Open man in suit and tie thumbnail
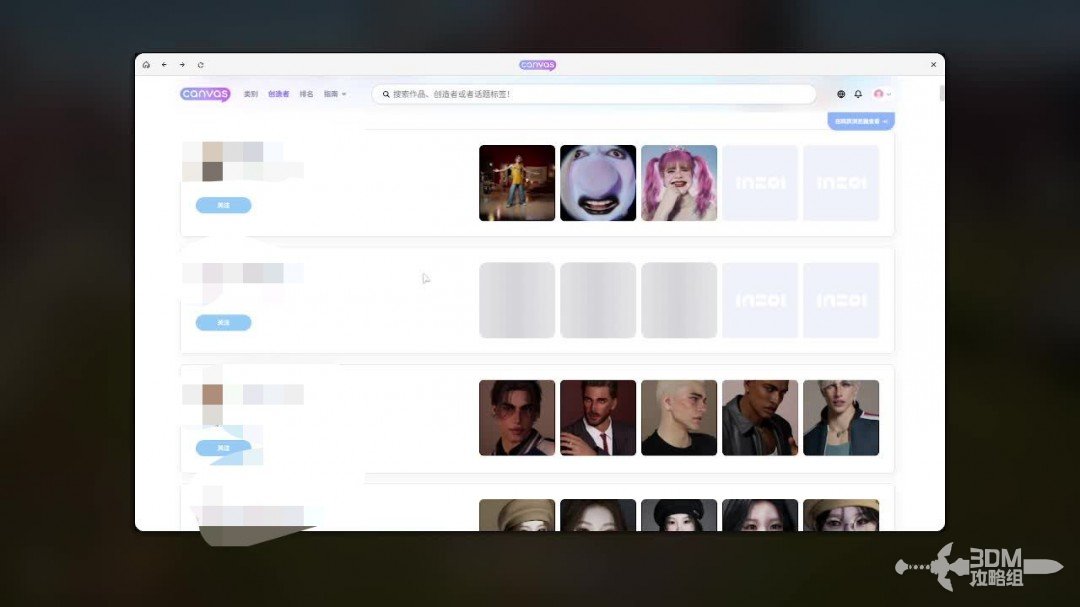The height and width of the screenshot is (607, 1080). coord(598,418)
